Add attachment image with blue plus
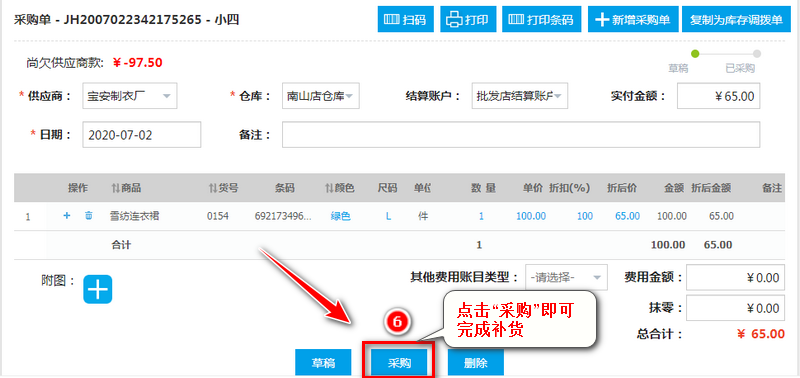800x378 pixels. 97,289
